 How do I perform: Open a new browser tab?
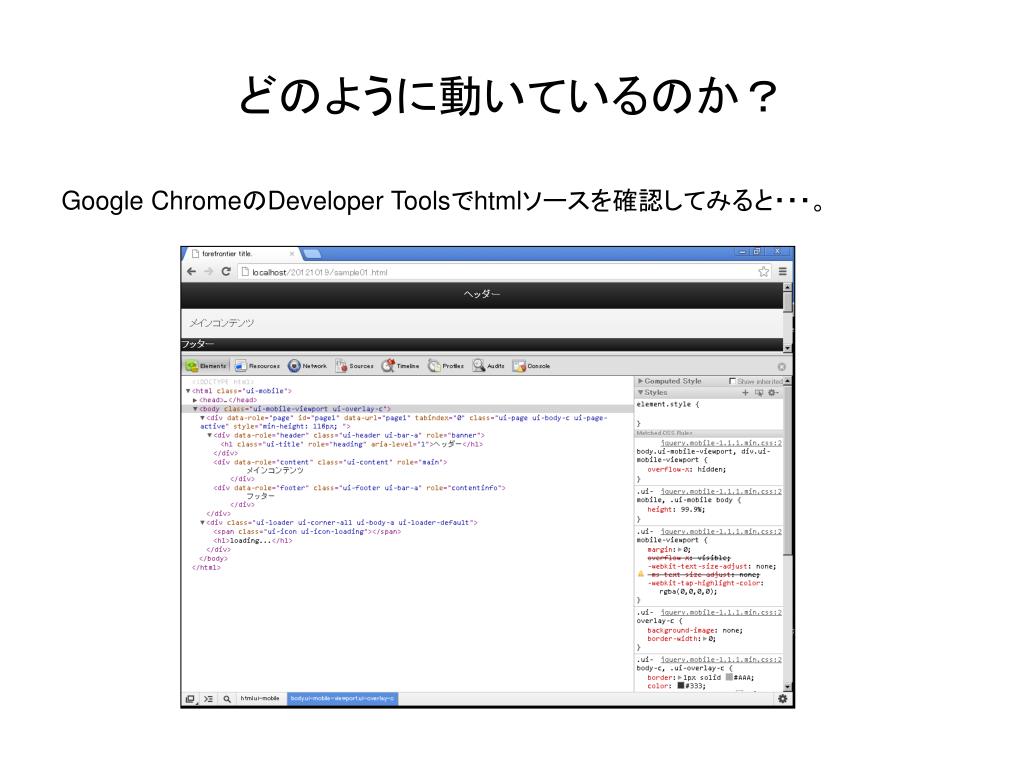[312, 253]
